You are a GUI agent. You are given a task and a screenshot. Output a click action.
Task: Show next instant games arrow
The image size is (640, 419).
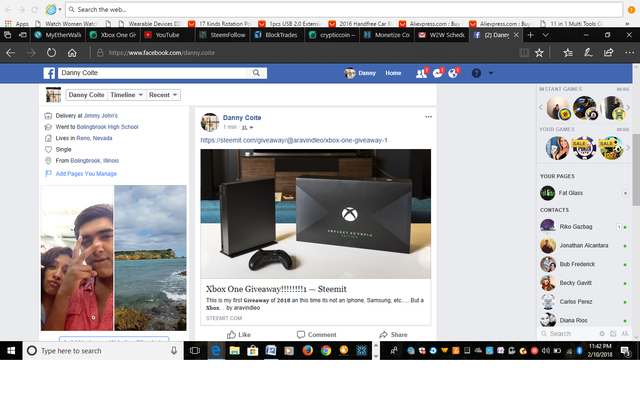[x=628, y=108]
